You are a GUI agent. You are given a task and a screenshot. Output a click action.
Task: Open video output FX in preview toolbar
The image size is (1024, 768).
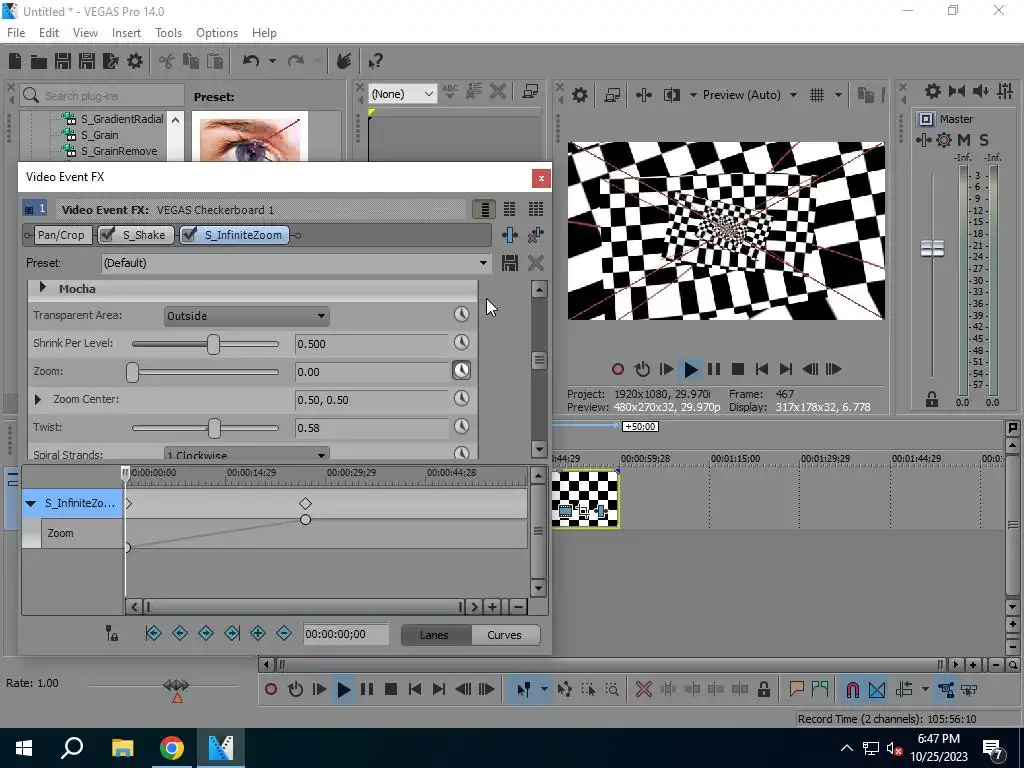[x=643, y=95]
